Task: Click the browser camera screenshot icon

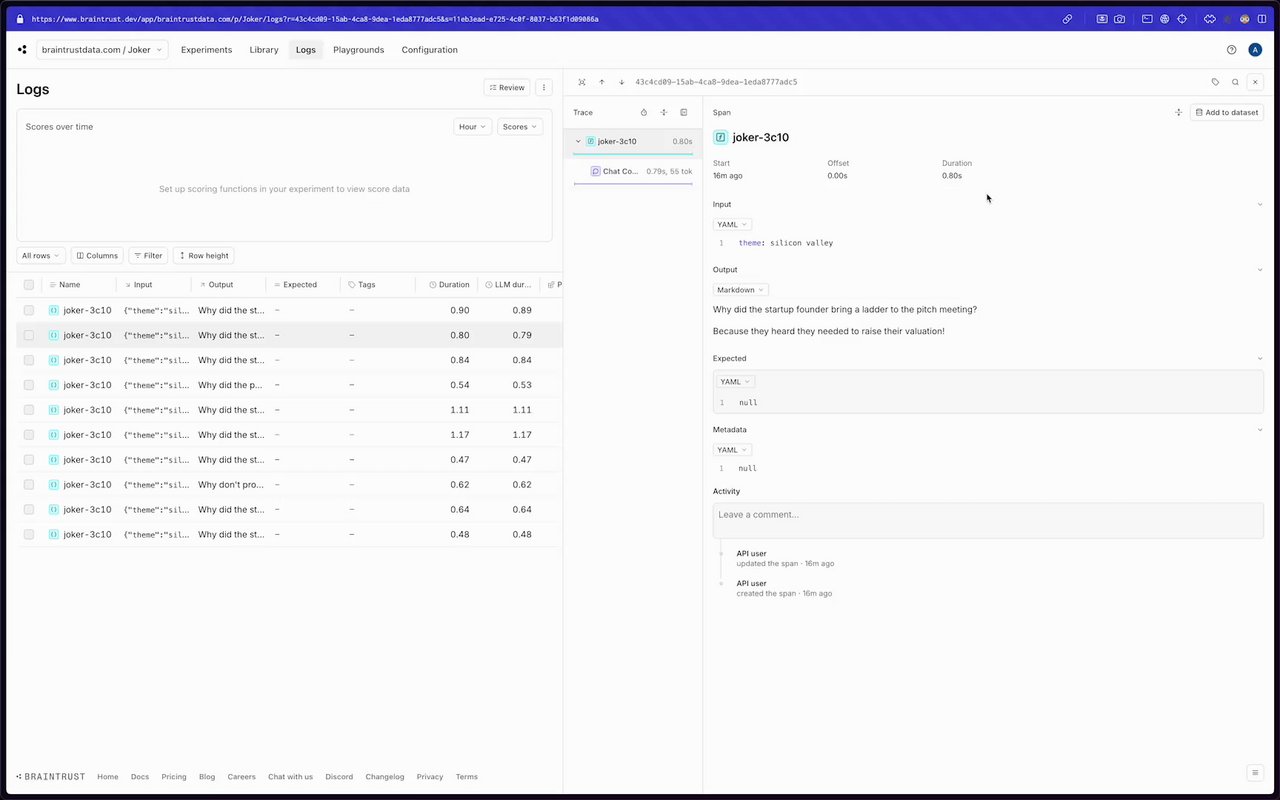Action: [1119, 19]
